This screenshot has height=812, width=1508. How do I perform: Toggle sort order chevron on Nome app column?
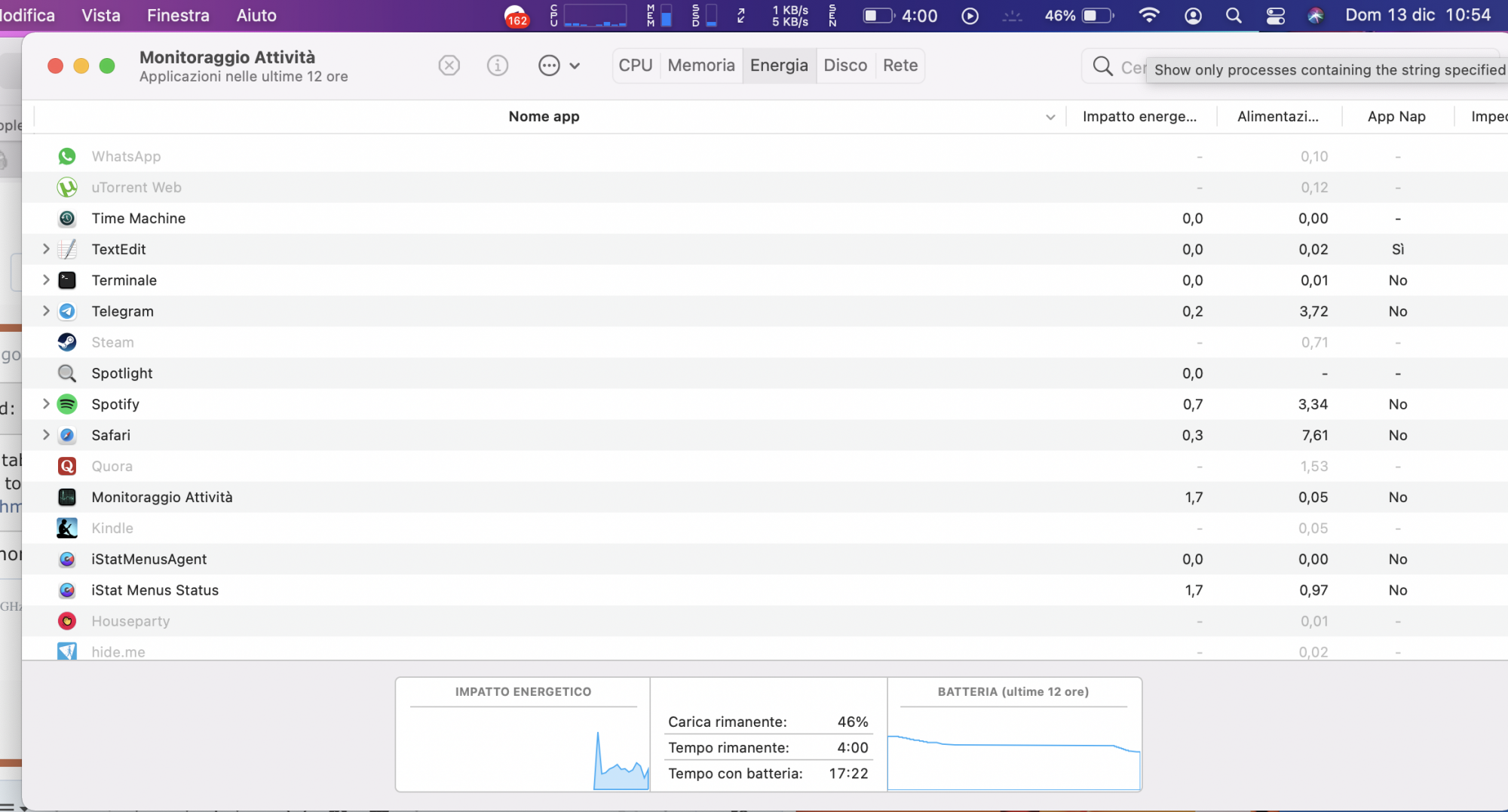pyautogui.click(x=1050, y=117)
